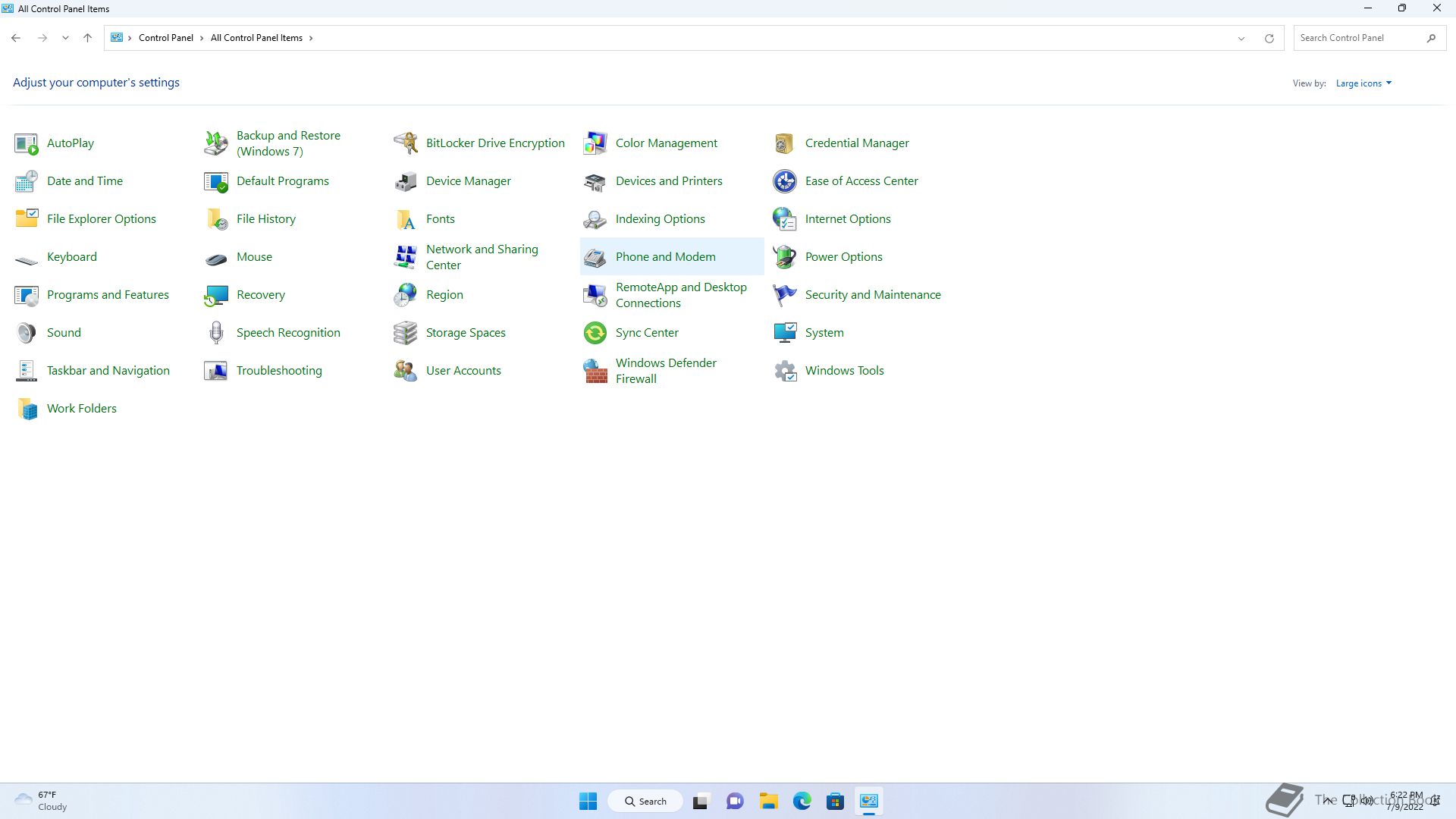The width and height of the screenshot is (1456, 819).
Task: Open the File History icon
Action: tap(216, 219)
